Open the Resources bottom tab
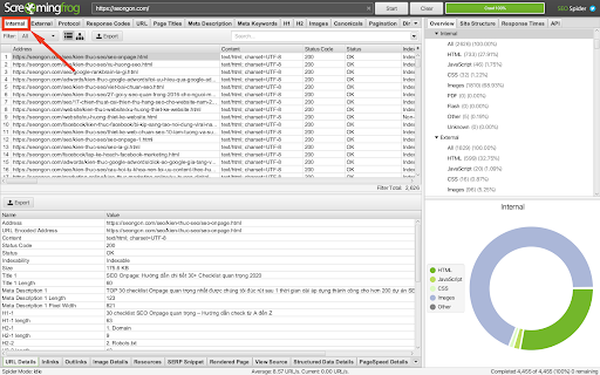The image size is (600, 375). (147, 362)
